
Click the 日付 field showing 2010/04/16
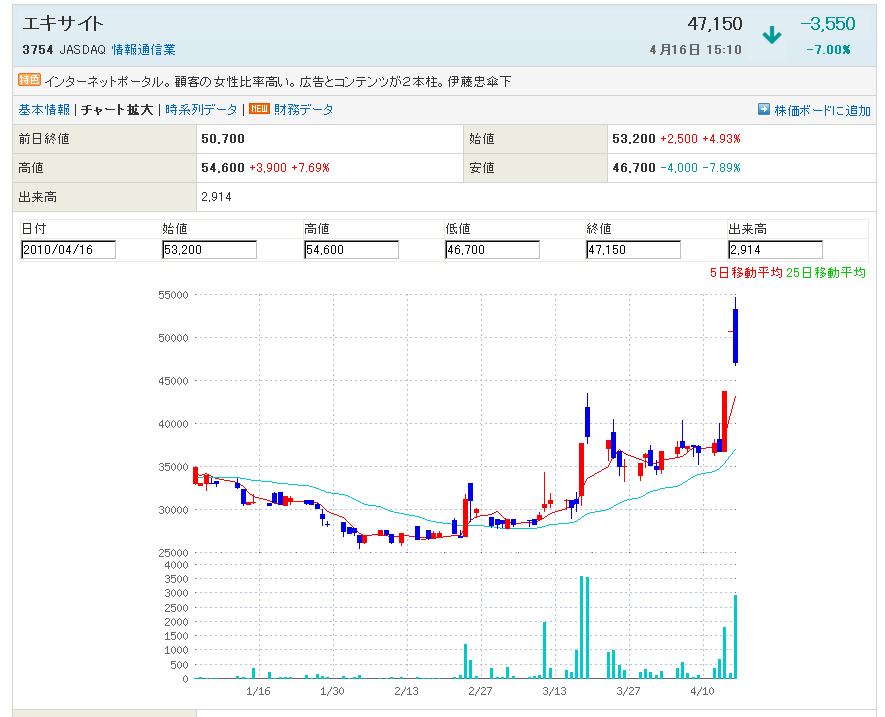68,250
